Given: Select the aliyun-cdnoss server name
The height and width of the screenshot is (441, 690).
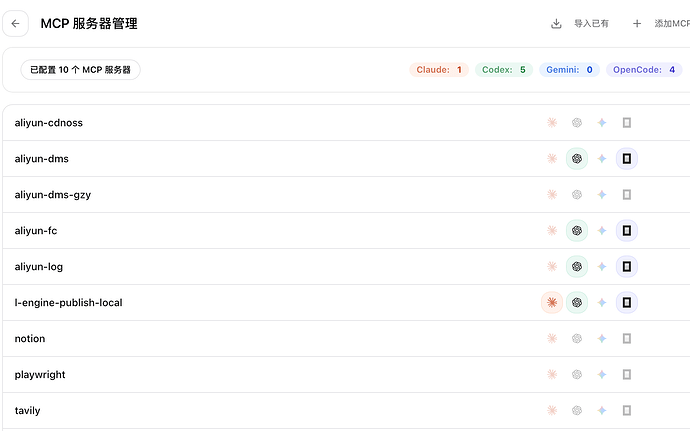Looking at the screenshot, I should [48, 123].
